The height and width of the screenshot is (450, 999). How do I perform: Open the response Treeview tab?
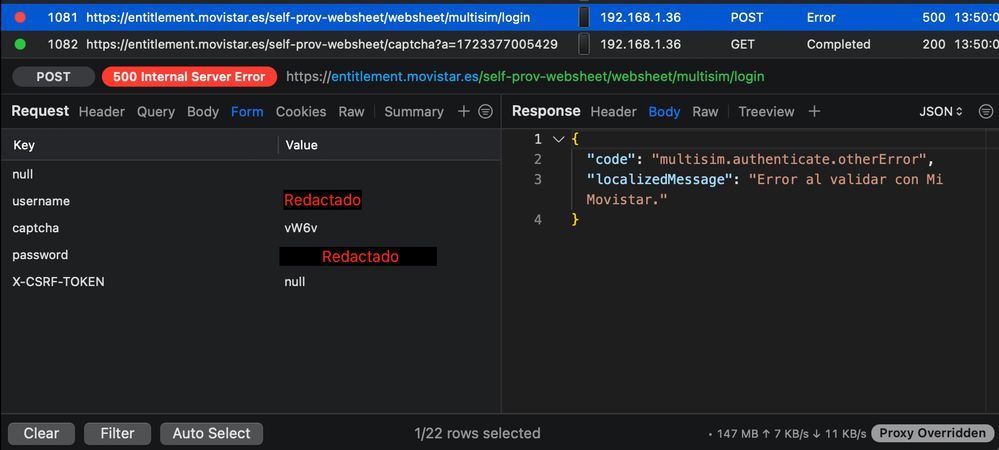[766, 112]
